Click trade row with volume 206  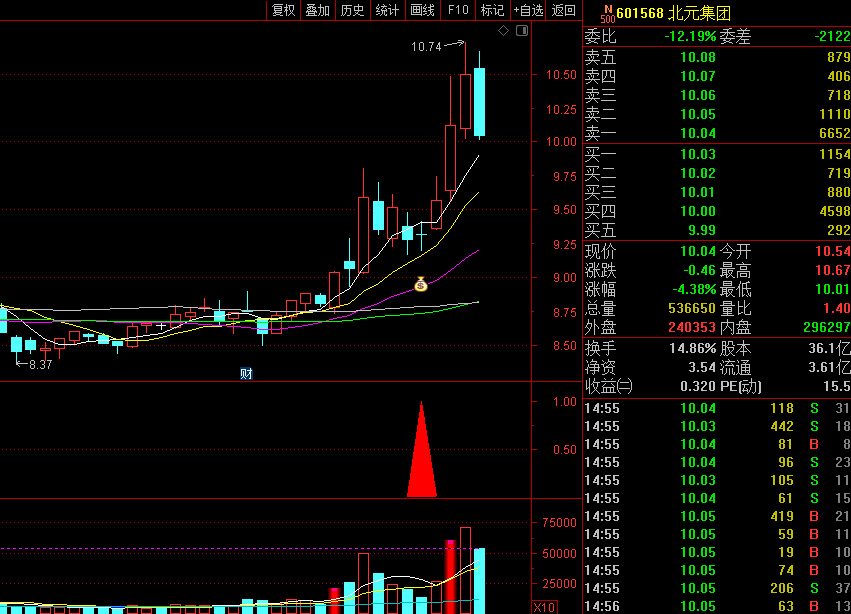[x=717, y=588]
